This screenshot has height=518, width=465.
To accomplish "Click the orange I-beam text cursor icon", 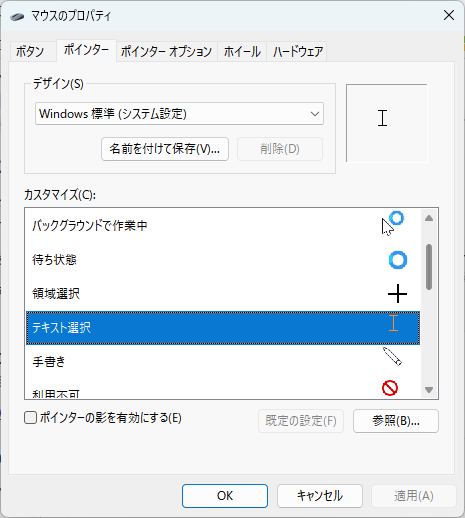I will pos(394,323).
